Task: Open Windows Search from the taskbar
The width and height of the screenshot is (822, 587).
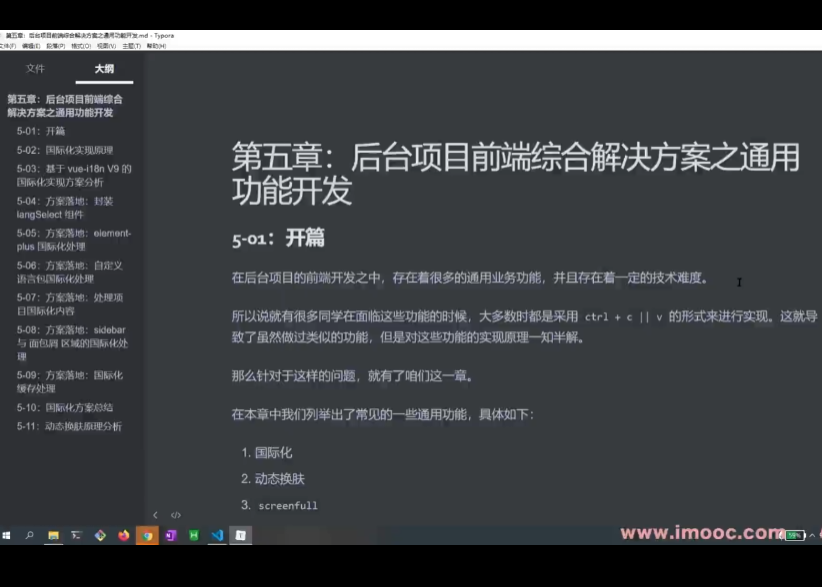Action: click(x=28, y=535)
